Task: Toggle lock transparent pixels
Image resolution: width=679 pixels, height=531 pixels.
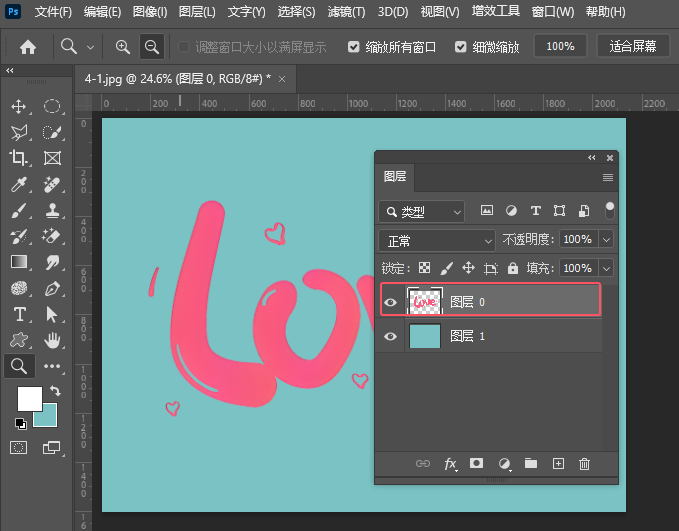Action: click(424, 268)
